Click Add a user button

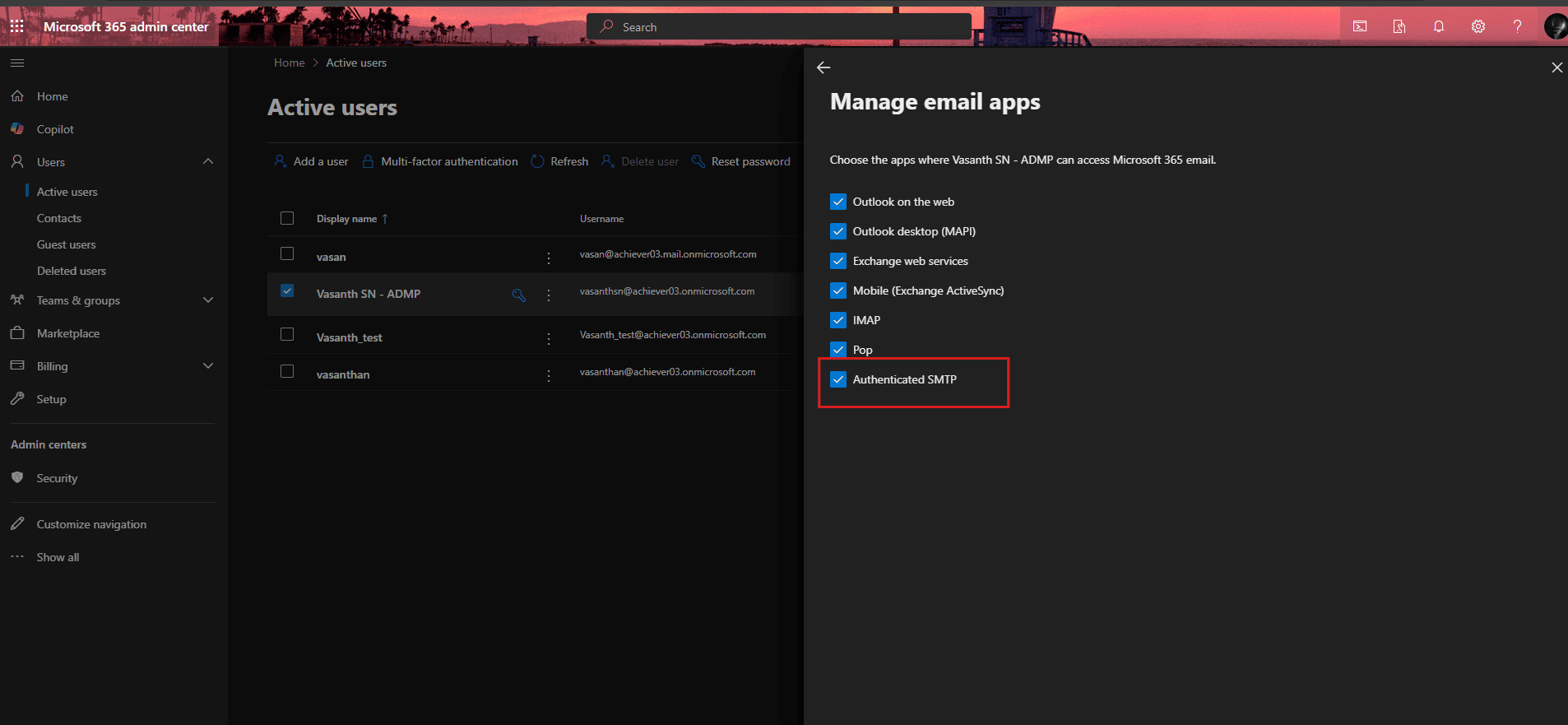(x=311, y=161)
